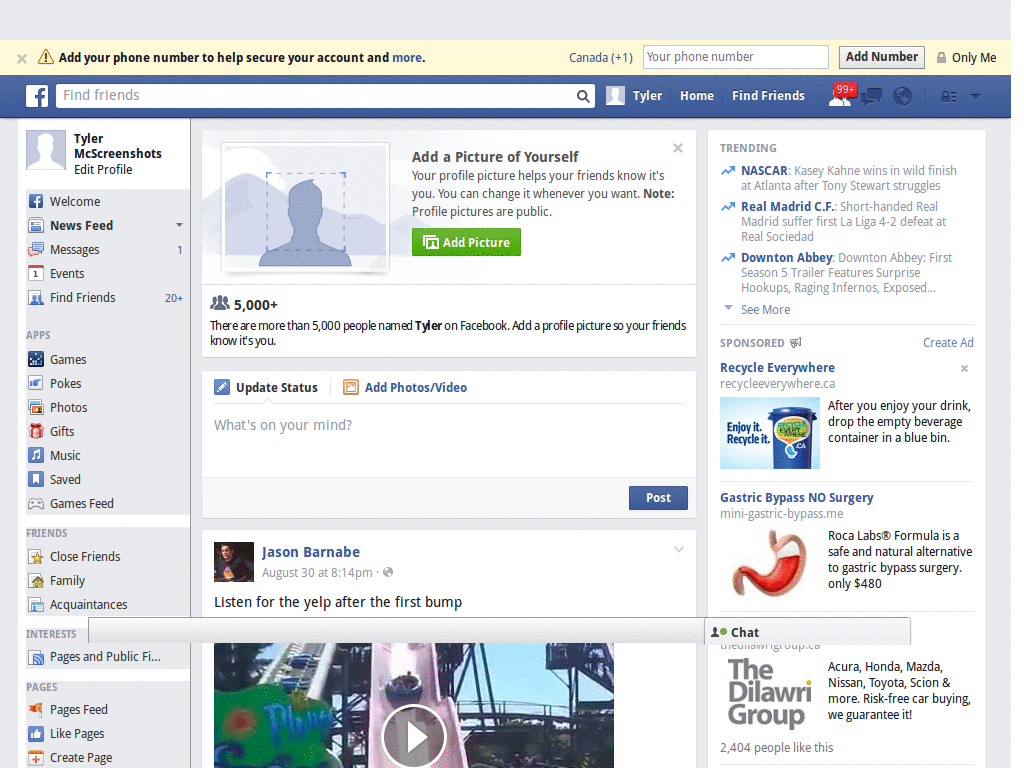The height and width of the screenshot is (768, 1024).
Task: Open Tyler profile in top bar
Action: point(634,96)
